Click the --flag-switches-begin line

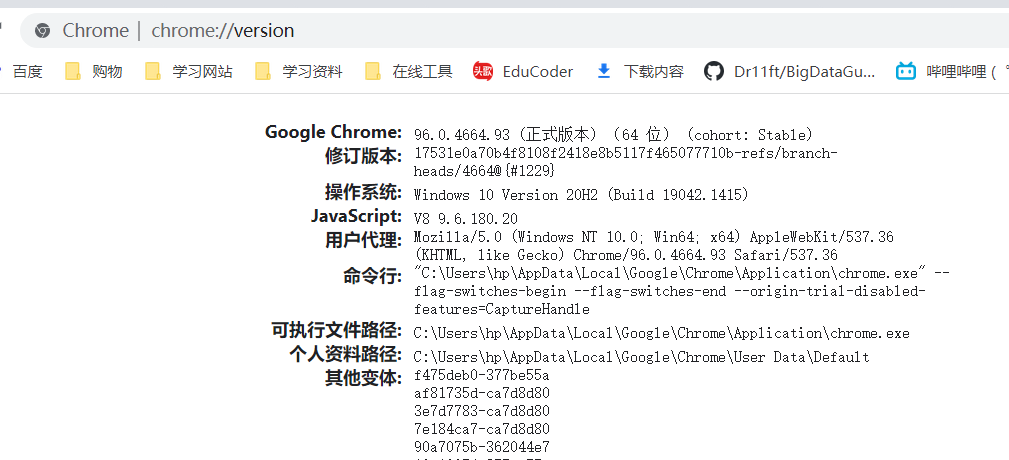(670, 291)
